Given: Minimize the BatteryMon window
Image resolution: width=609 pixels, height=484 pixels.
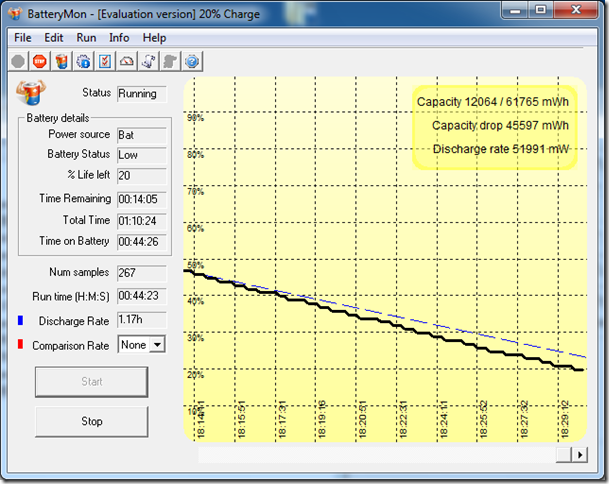Looking at the screenshot, I should [x=515, y=10].
